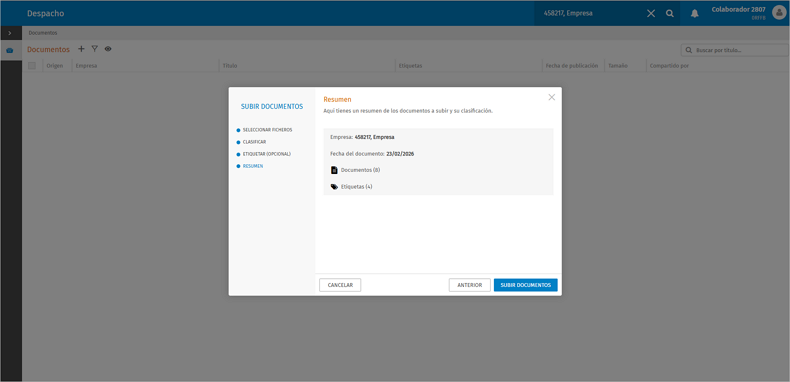Go back with the ANTERIOR button
Image resolution: width=790 pixels, height=382 pixels.
point(470,285)
